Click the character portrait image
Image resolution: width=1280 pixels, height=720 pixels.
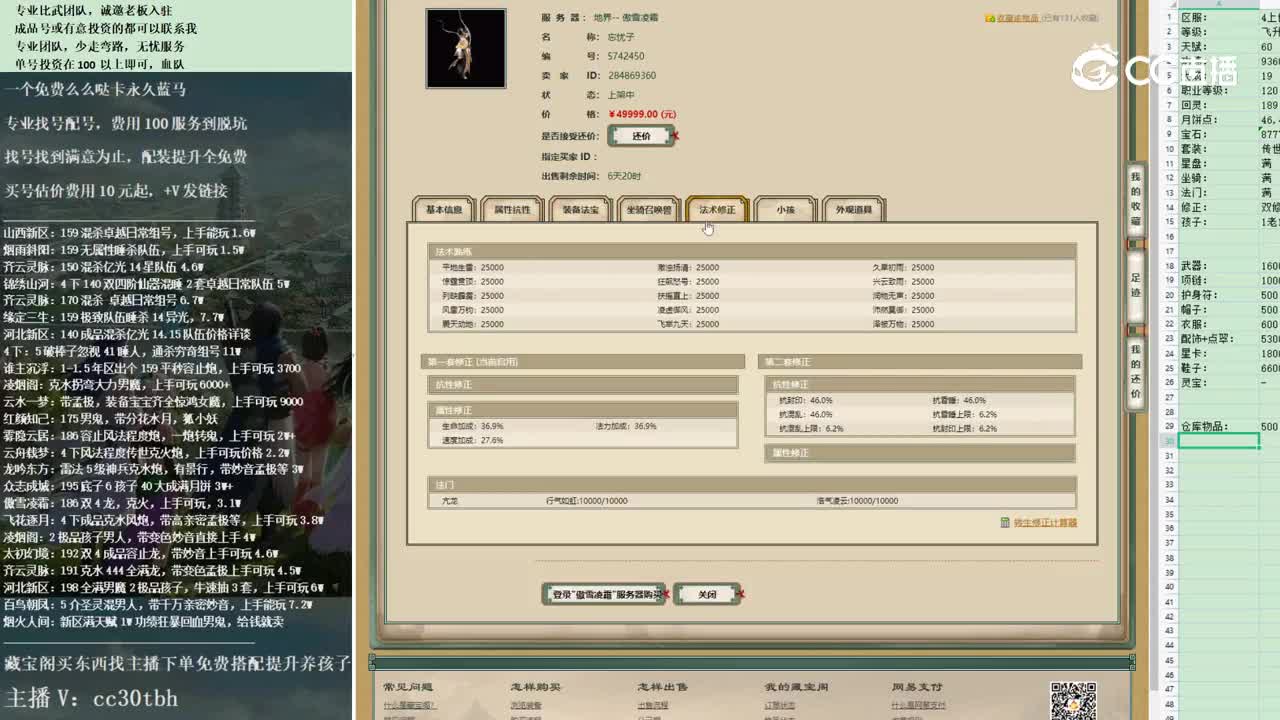[x=465, y=48]
